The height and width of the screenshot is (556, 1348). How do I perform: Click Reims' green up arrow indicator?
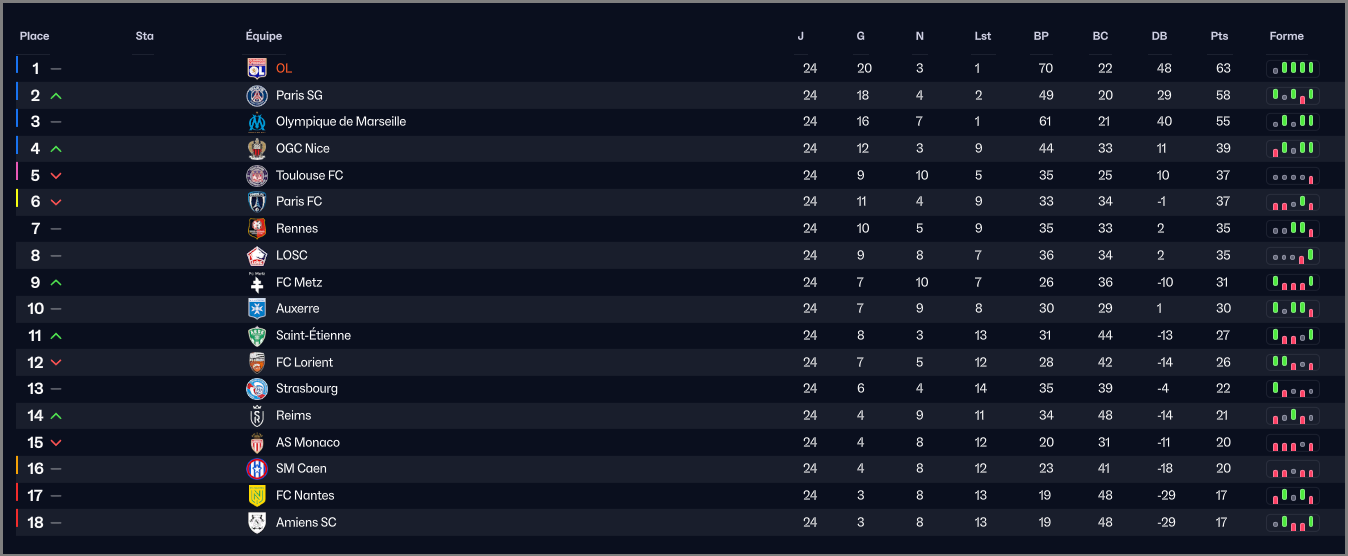(56, 415)
